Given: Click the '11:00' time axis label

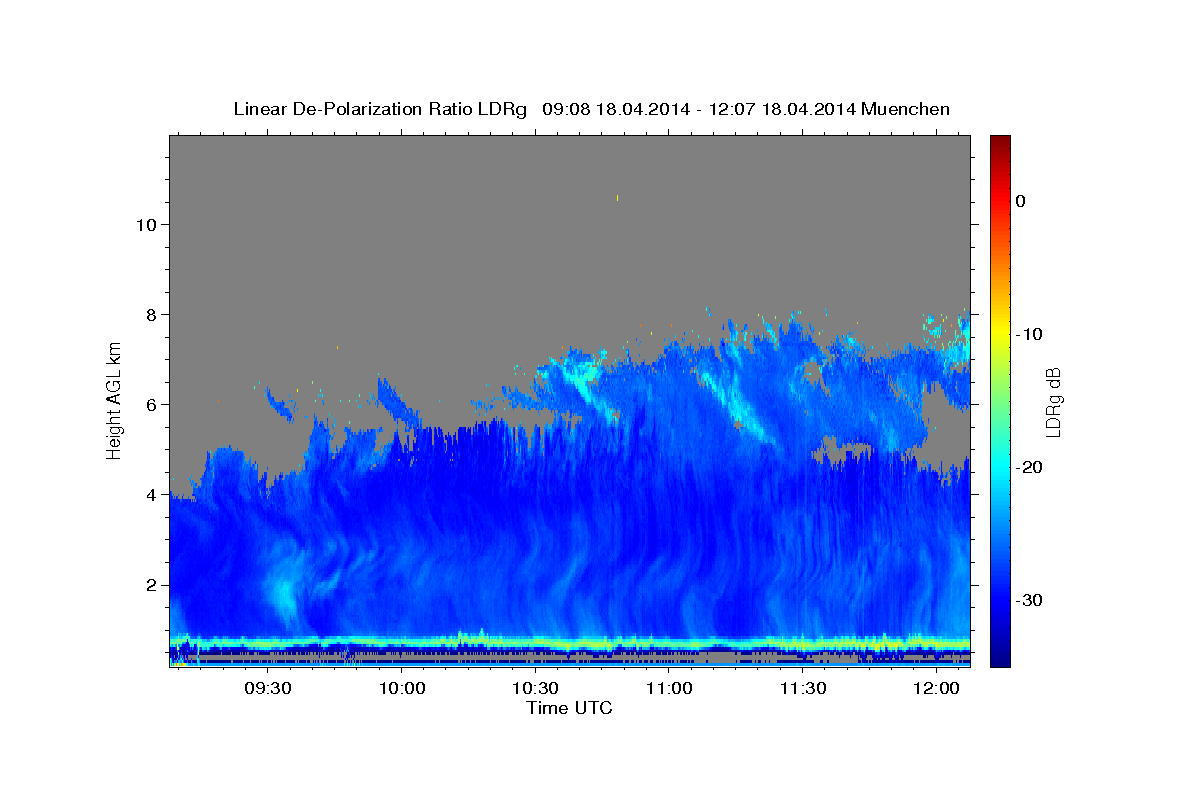Looking at the screenshot, I should coord(668,689).
